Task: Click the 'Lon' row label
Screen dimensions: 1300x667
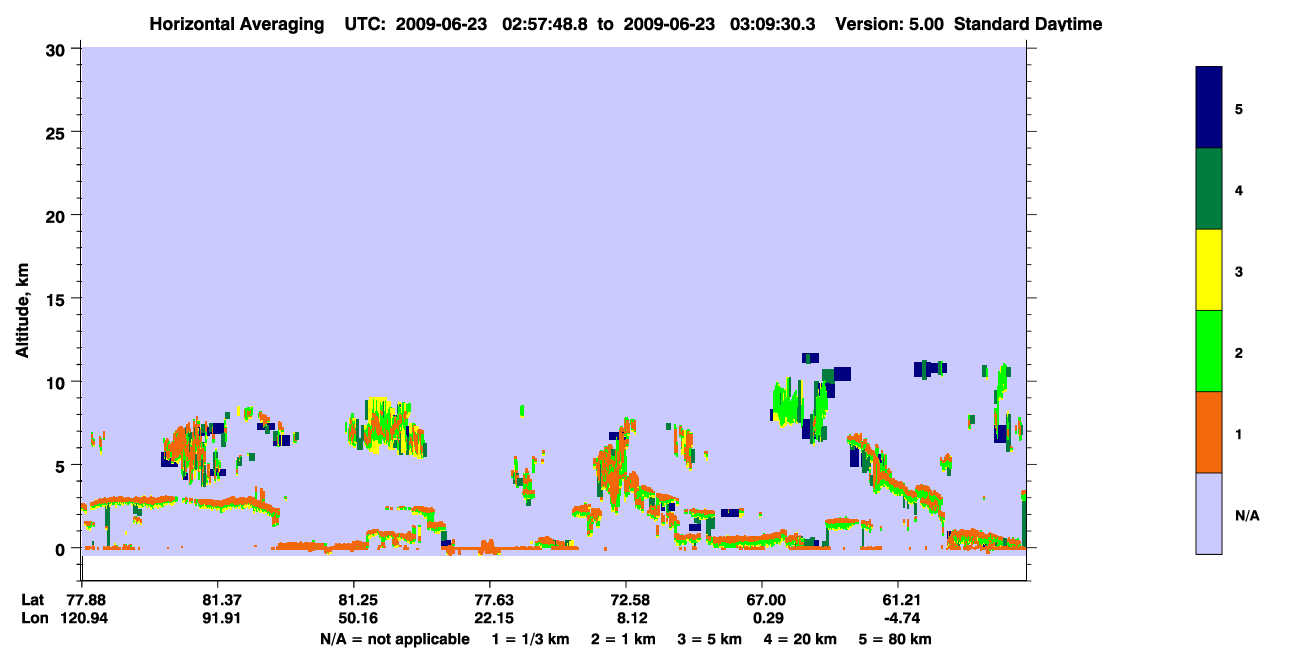Action: [33, 618]
